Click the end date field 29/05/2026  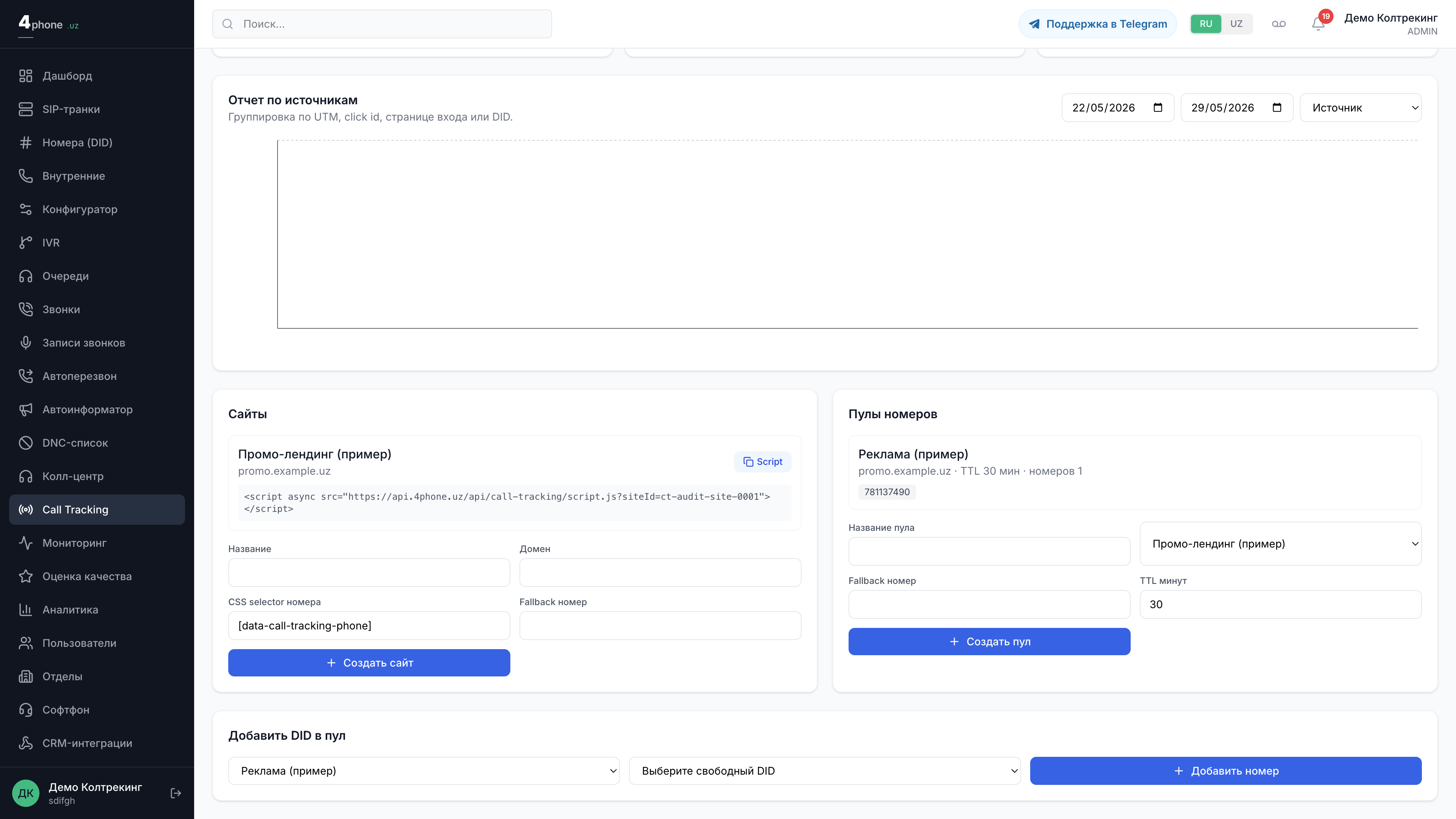1237,107
